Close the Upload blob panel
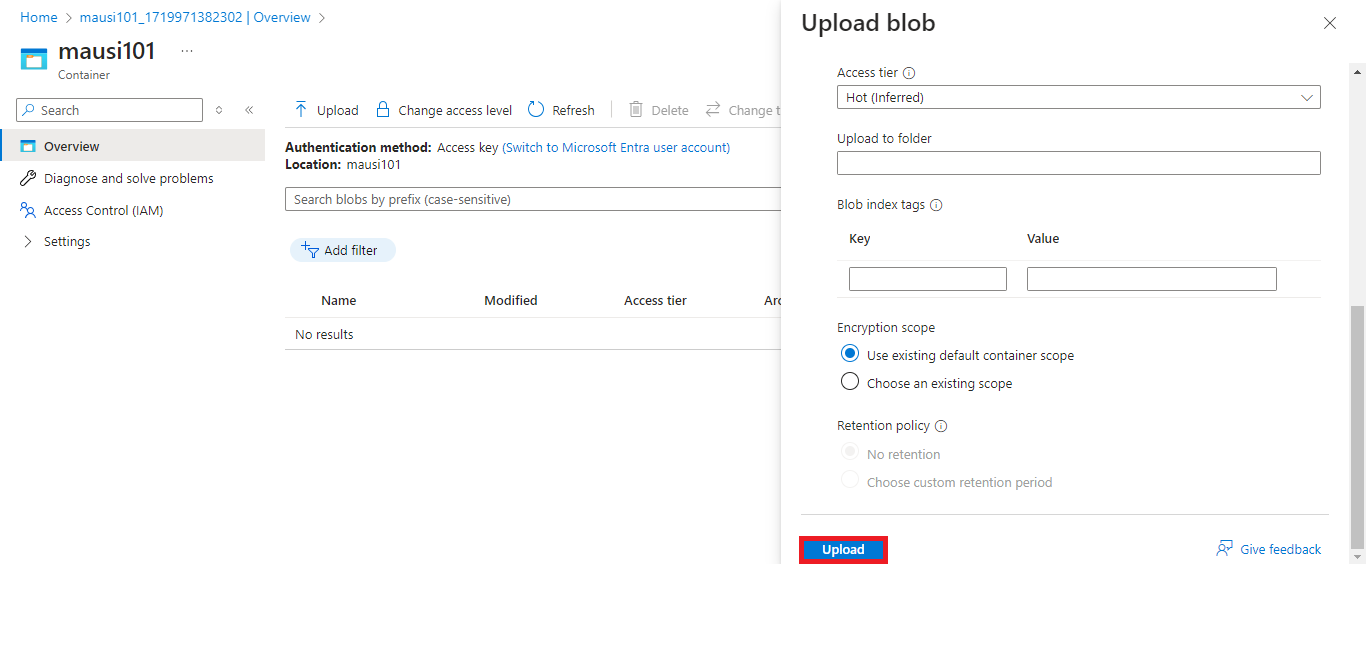 1329,23
